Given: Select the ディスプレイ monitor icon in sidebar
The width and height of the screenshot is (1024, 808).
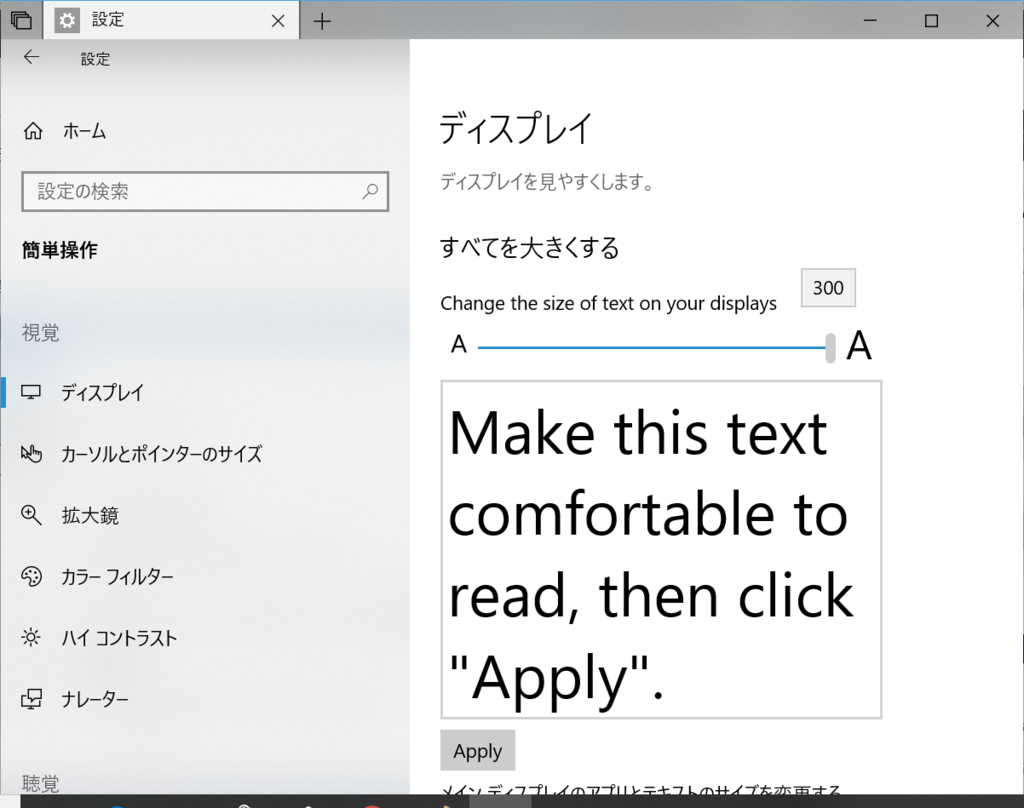Looking at the screenshot, I should tap(32, 392).
